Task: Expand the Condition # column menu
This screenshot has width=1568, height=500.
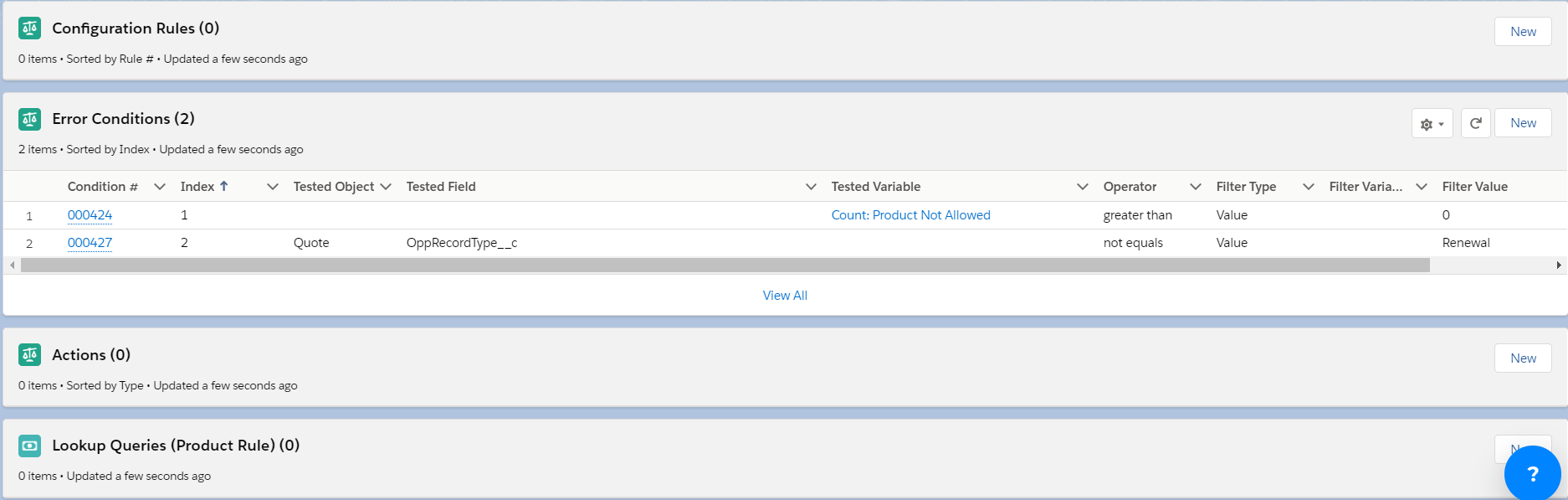Action: [160, 187]
